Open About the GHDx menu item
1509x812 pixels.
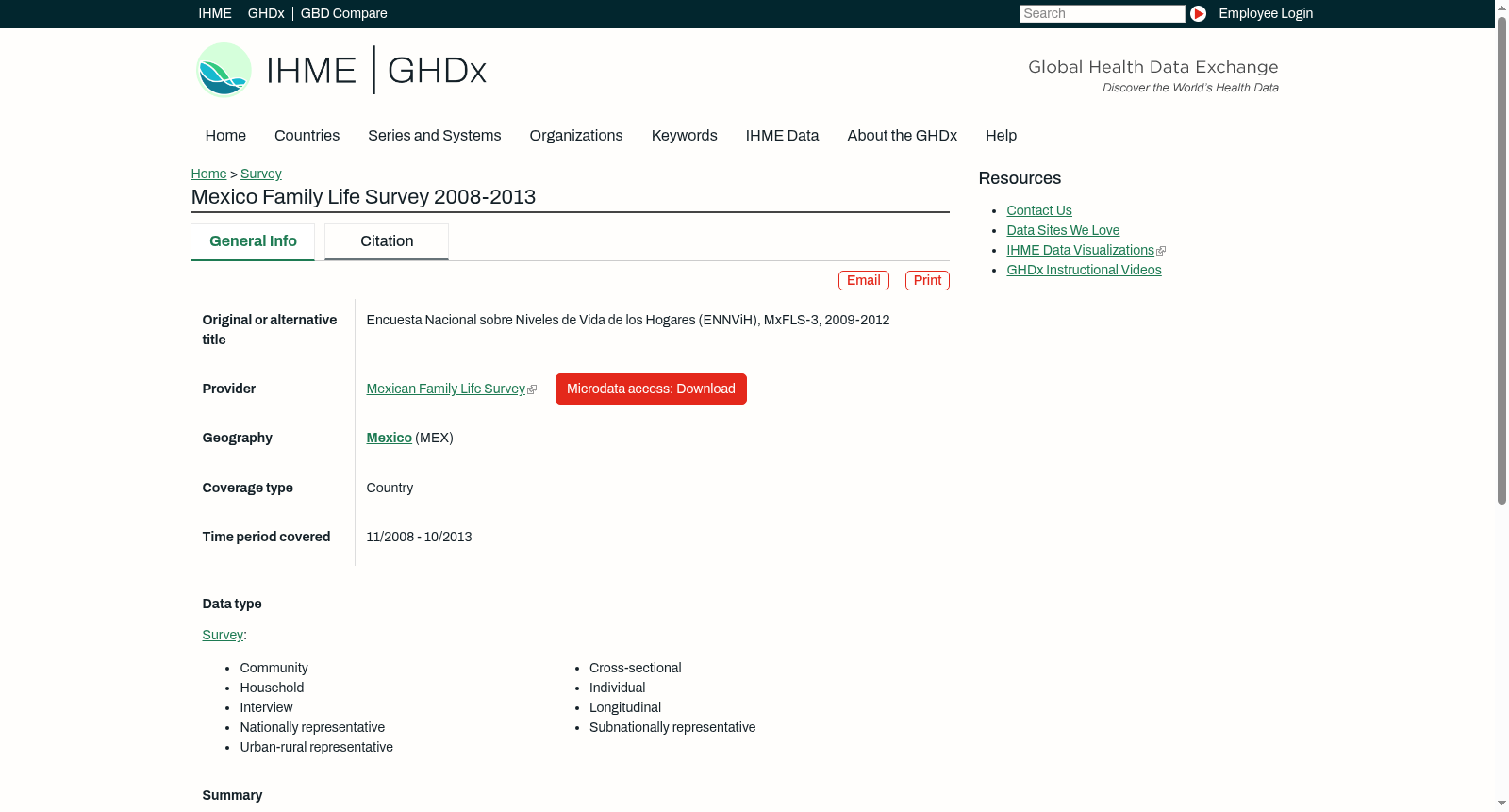(x=902, y=136)
